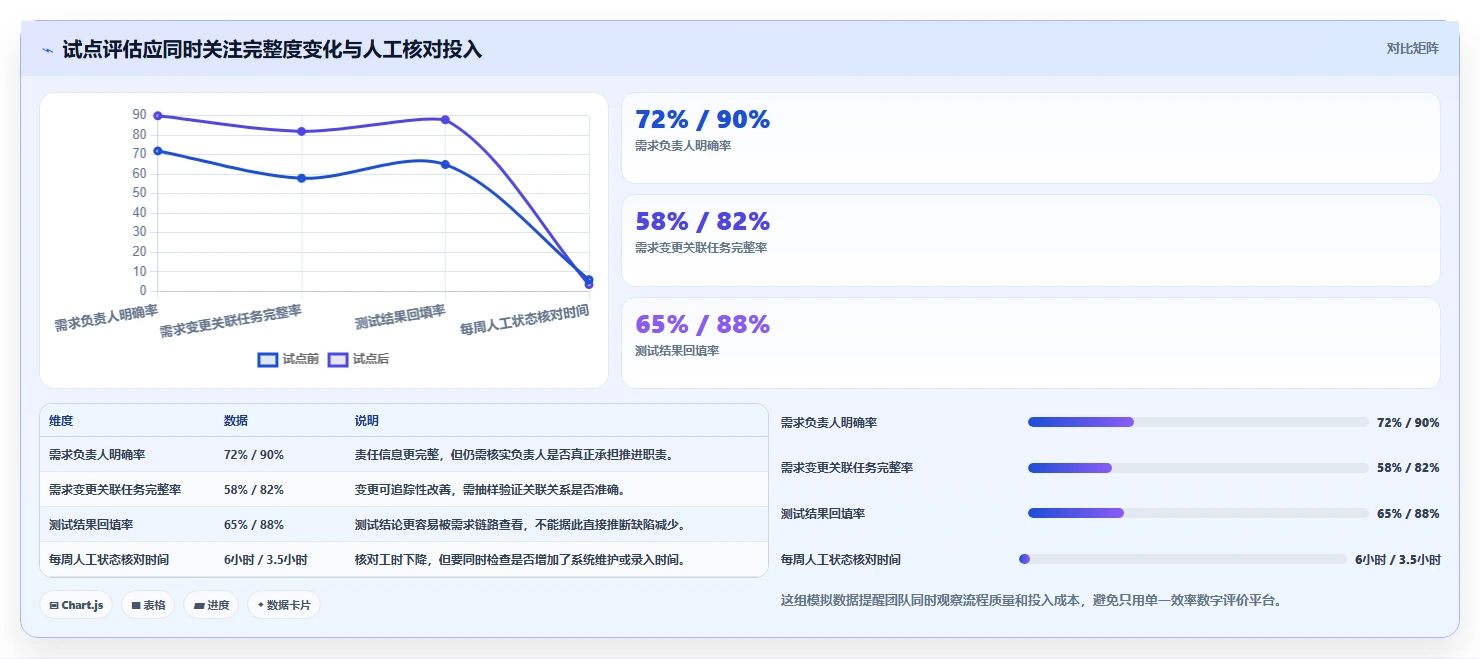This screenshot has width=1480, height=659.
Task: Click the 说明 column header
Action: point(367,421)
